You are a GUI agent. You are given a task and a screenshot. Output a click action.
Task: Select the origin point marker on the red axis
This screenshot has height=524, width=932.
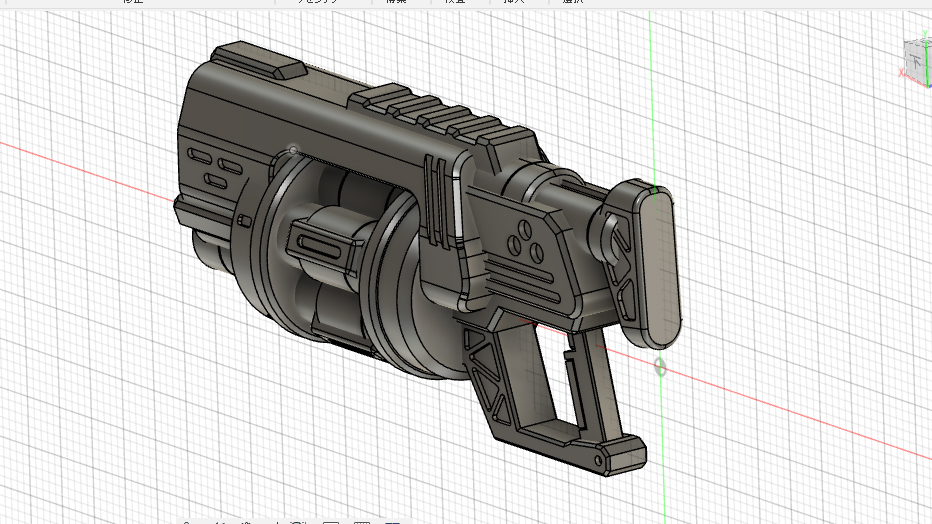pyautogui.click(x=660, y=367)
